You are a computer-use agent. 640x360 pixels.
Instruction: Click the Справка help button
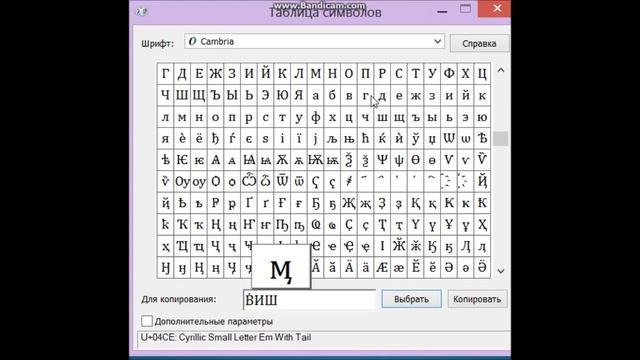[x=479, y=43]
